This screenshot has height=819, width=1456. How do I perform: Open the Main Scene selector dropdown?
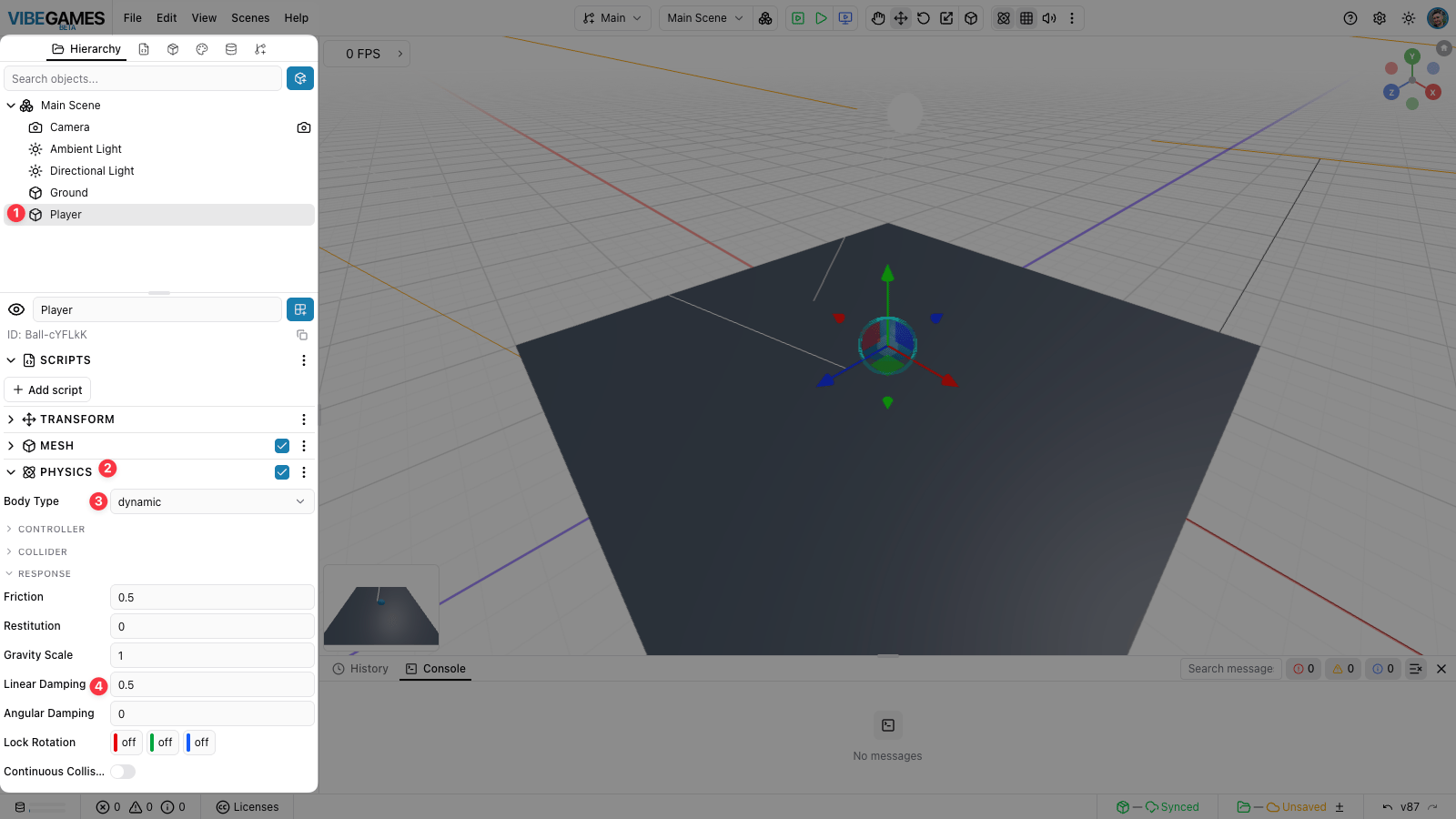(705, 18)
